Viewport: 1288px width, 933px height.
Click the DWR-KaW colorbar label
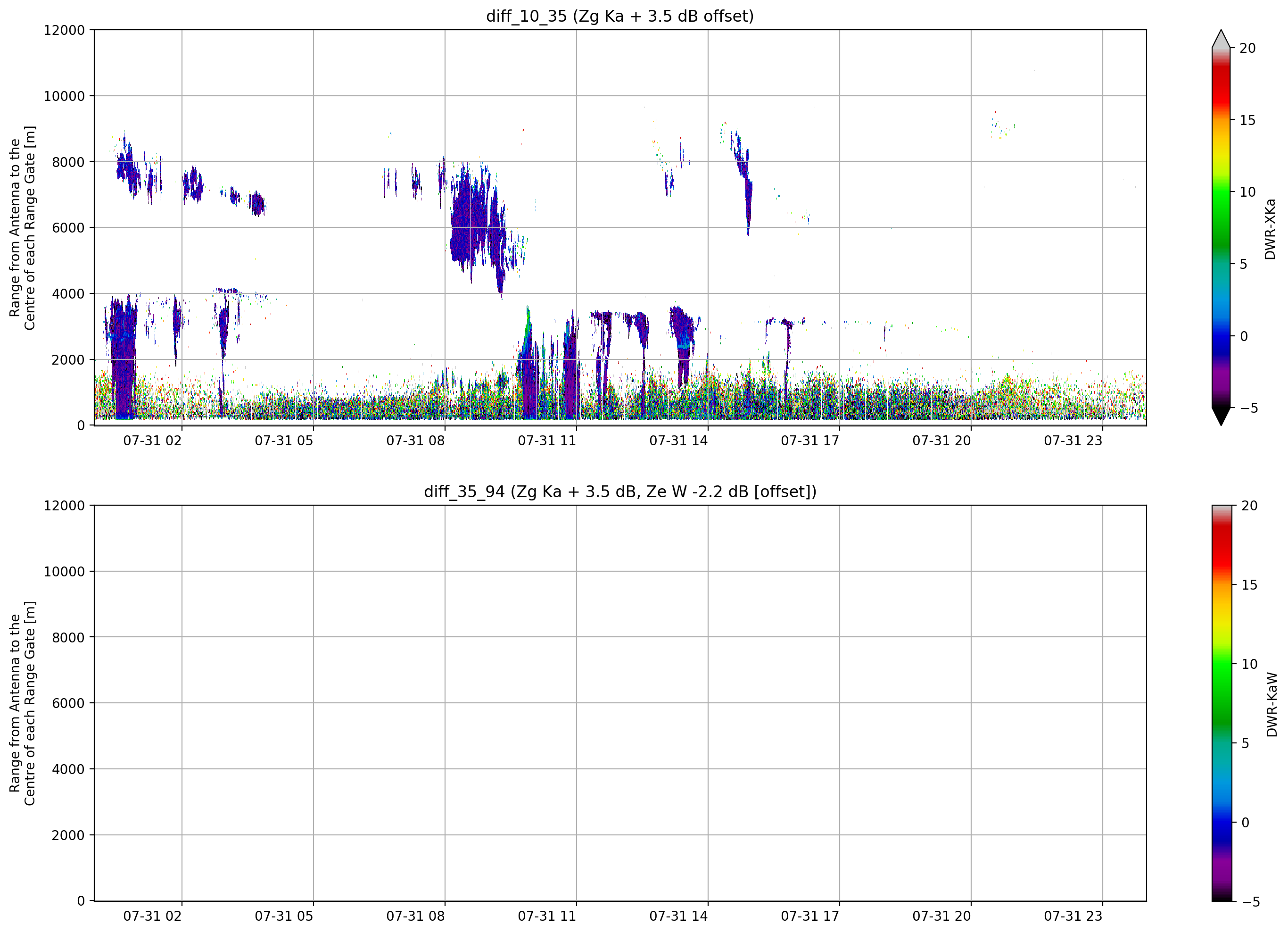[x=1271, y=705]
